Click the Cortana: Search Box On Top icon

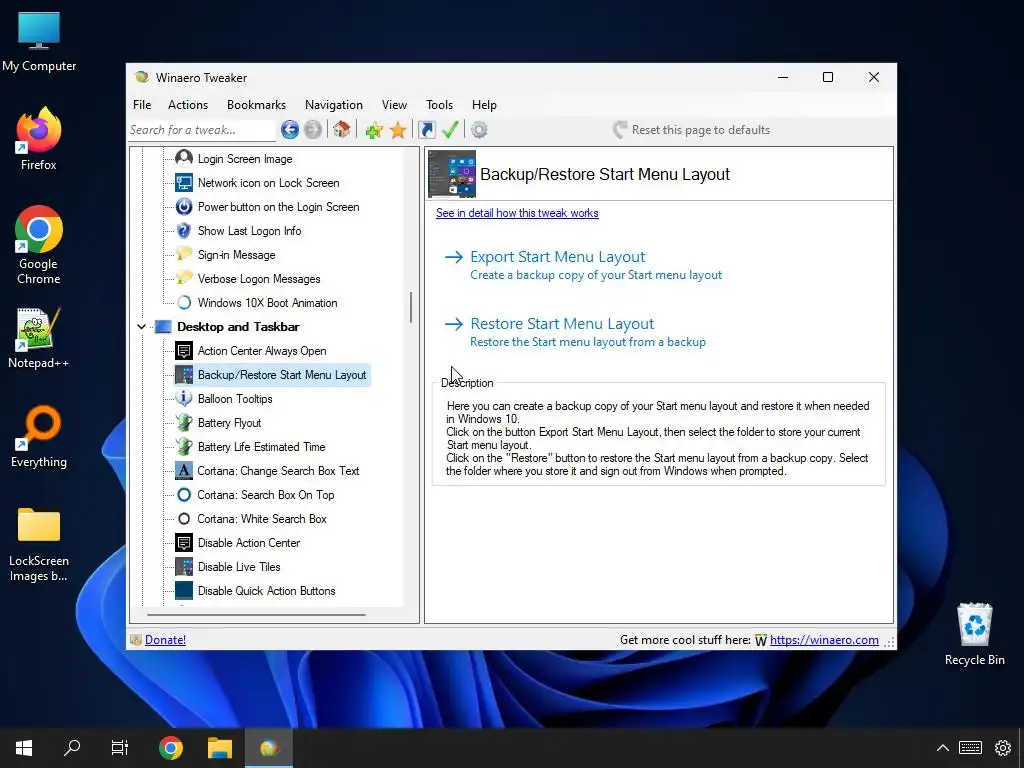click(x=184, y=494)
